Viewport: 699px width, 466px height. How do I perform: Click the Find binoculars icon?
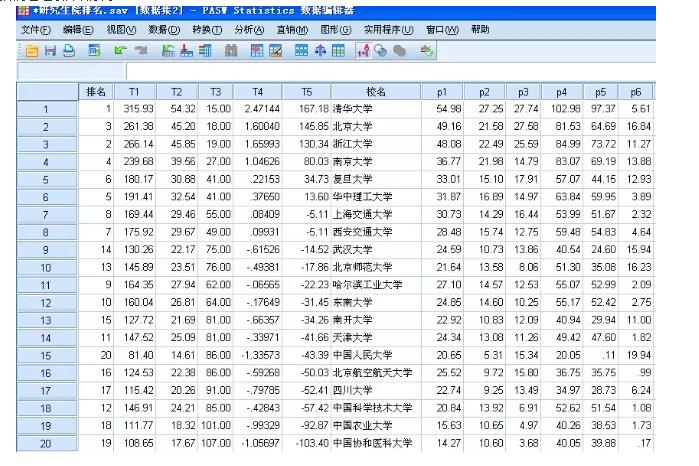tap(230, 51)
